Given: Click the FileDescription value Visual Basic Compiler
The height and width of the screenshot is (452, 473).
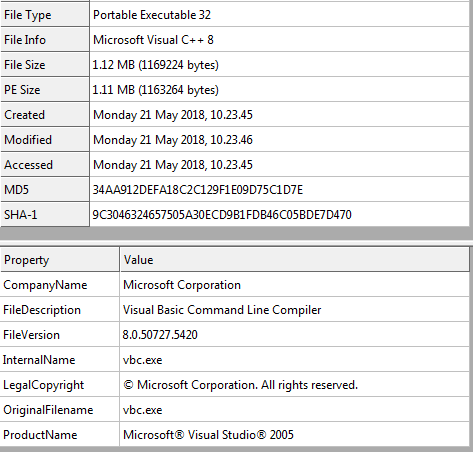Looking at the screenshot, I should [x=222, y=310].
